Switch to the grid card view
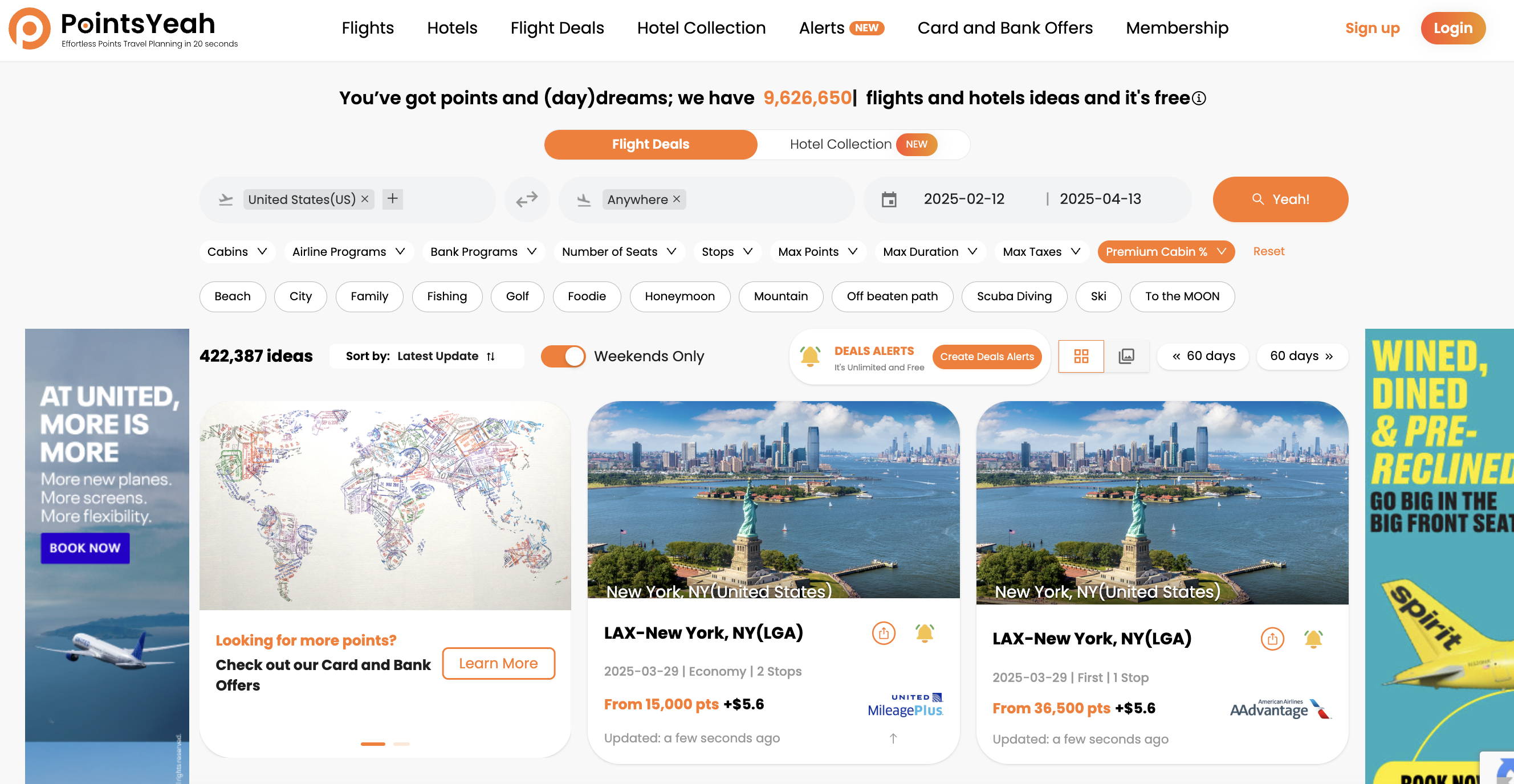Image resolution: width=1514 pixels, height=784 pixels. tap(1081, 356)
